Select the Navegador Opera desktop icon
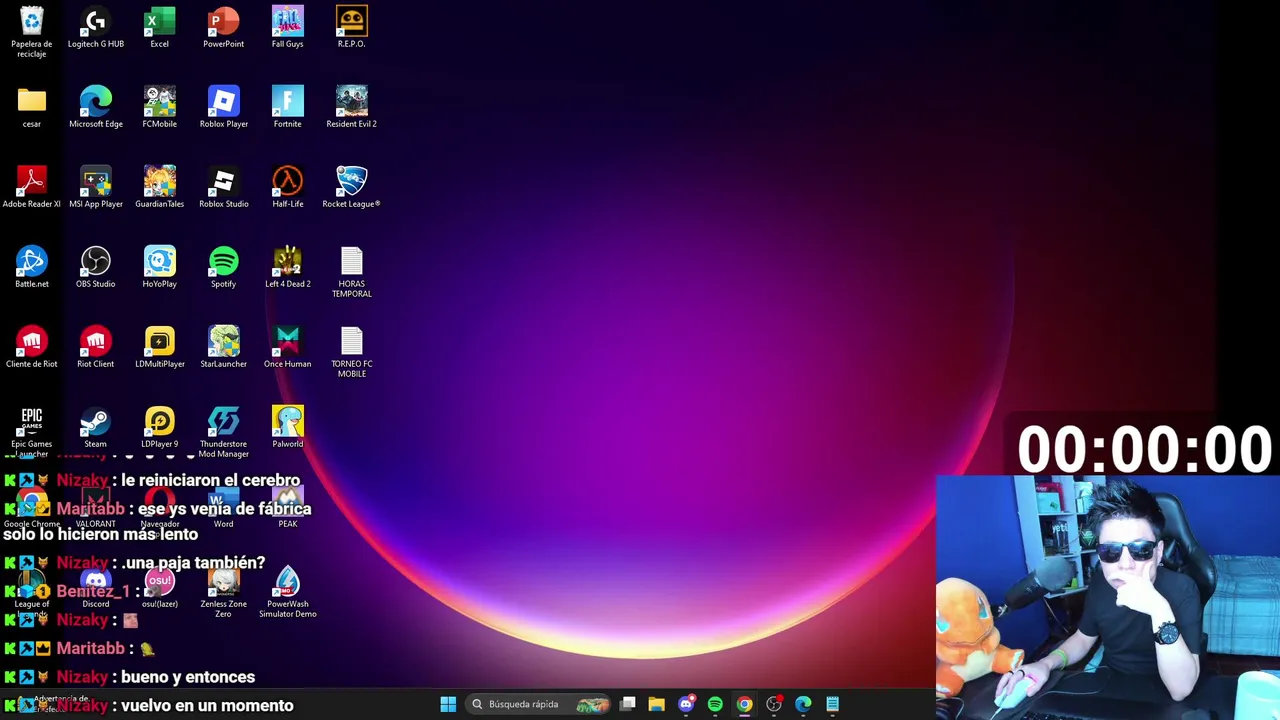The width and height of the screenshot is (1280, 720). 160,508
